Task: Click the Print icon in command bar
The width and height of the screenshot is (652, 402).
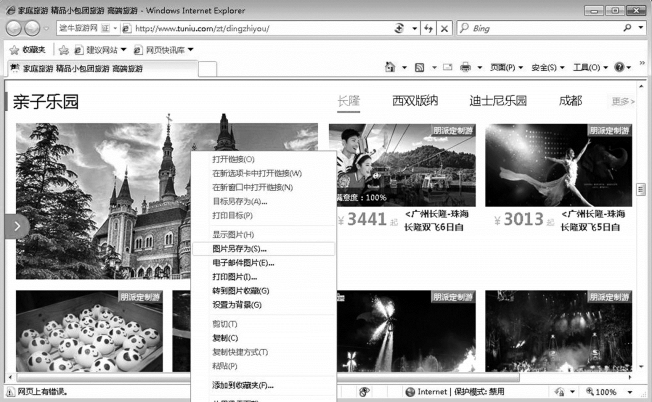Action: [x=465, y=67]
